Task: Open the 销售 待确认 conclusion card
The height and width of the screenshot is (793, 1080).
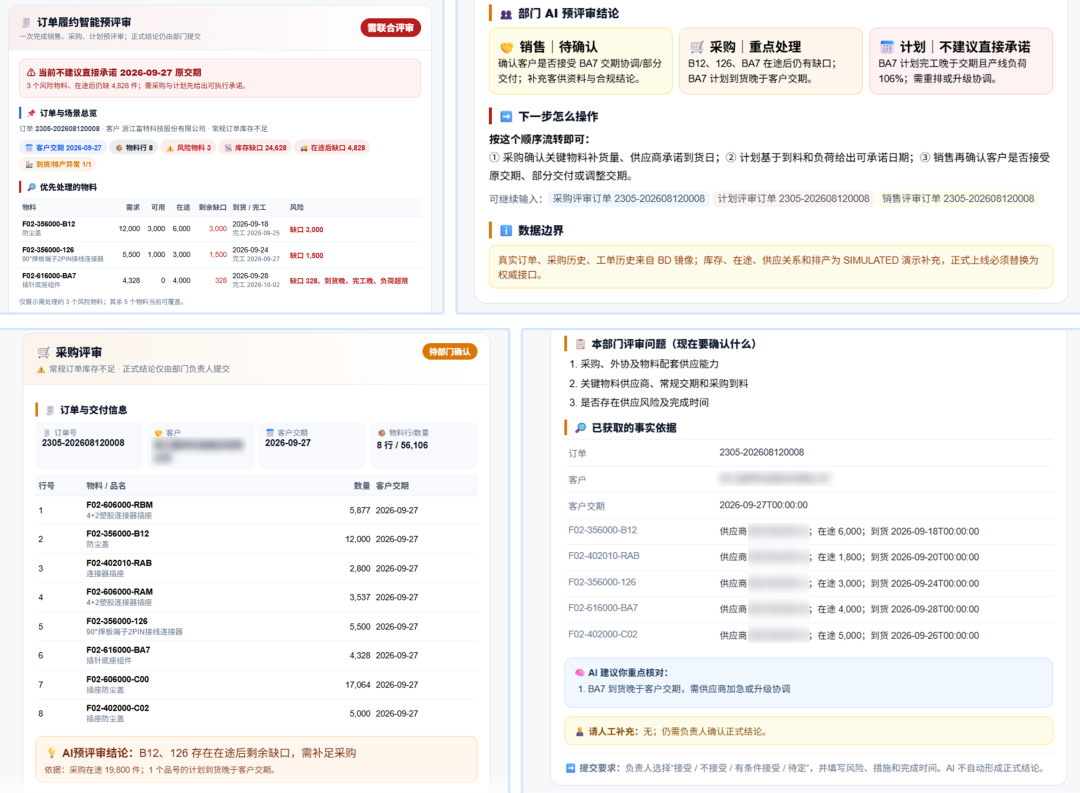Action: pyautogui.click(x=581, y=61)
